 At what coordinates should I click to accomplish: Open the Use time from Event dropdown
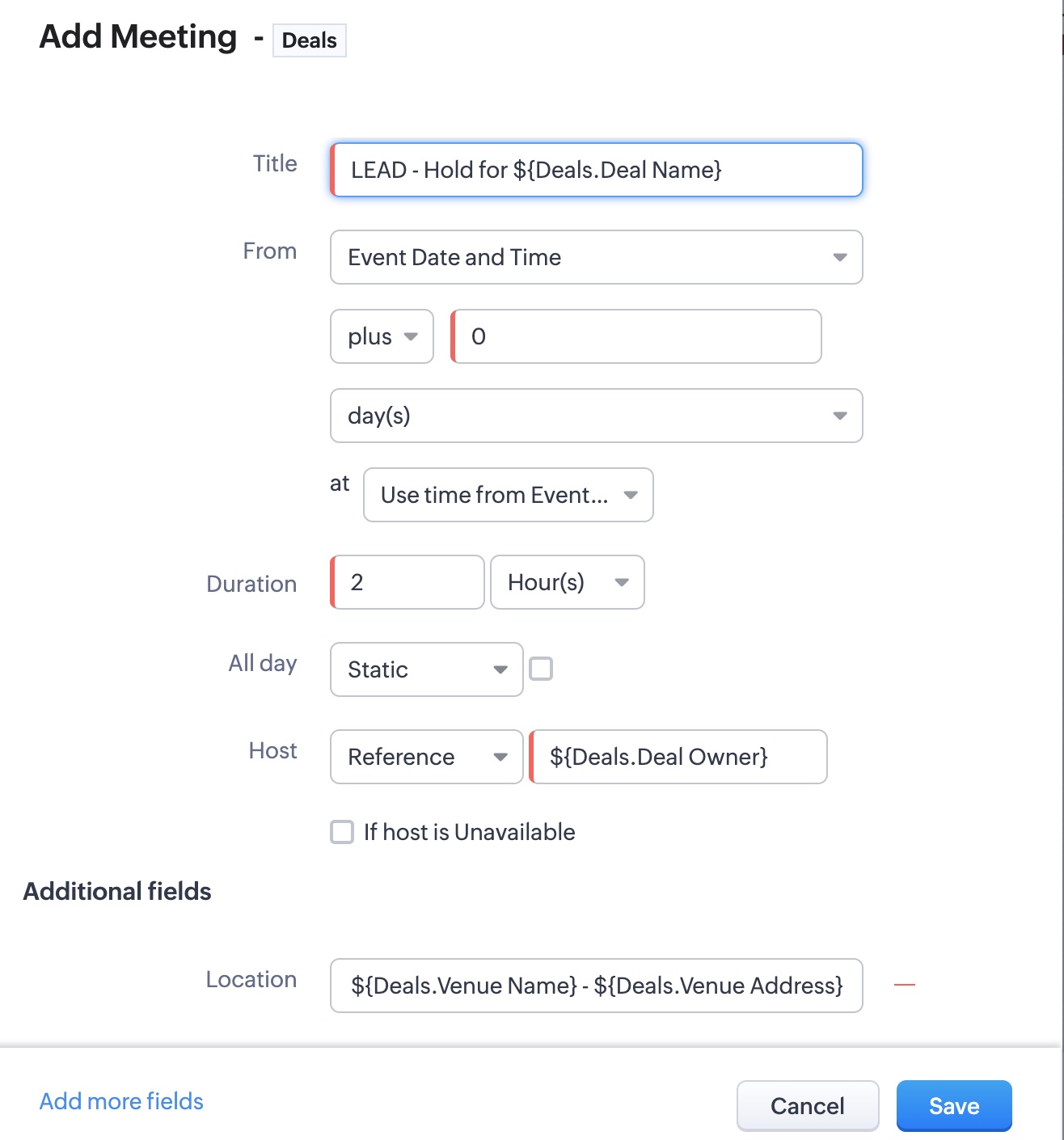(x=508, y=495)
